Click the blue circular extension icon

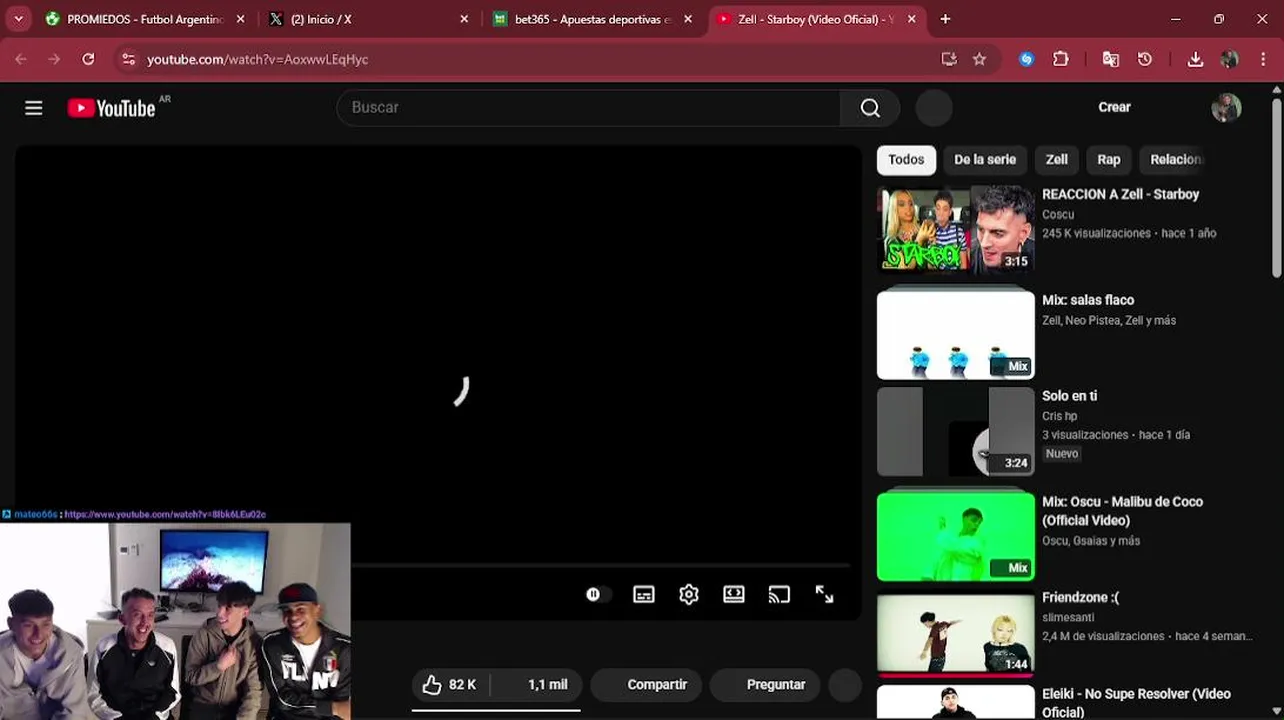pos(1026,60)
